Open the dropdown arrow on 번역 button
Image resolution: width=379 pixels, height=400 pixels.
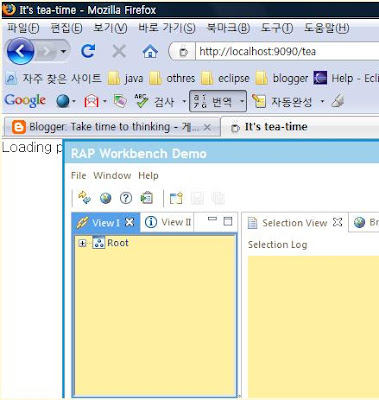click(x=242, y=101)
